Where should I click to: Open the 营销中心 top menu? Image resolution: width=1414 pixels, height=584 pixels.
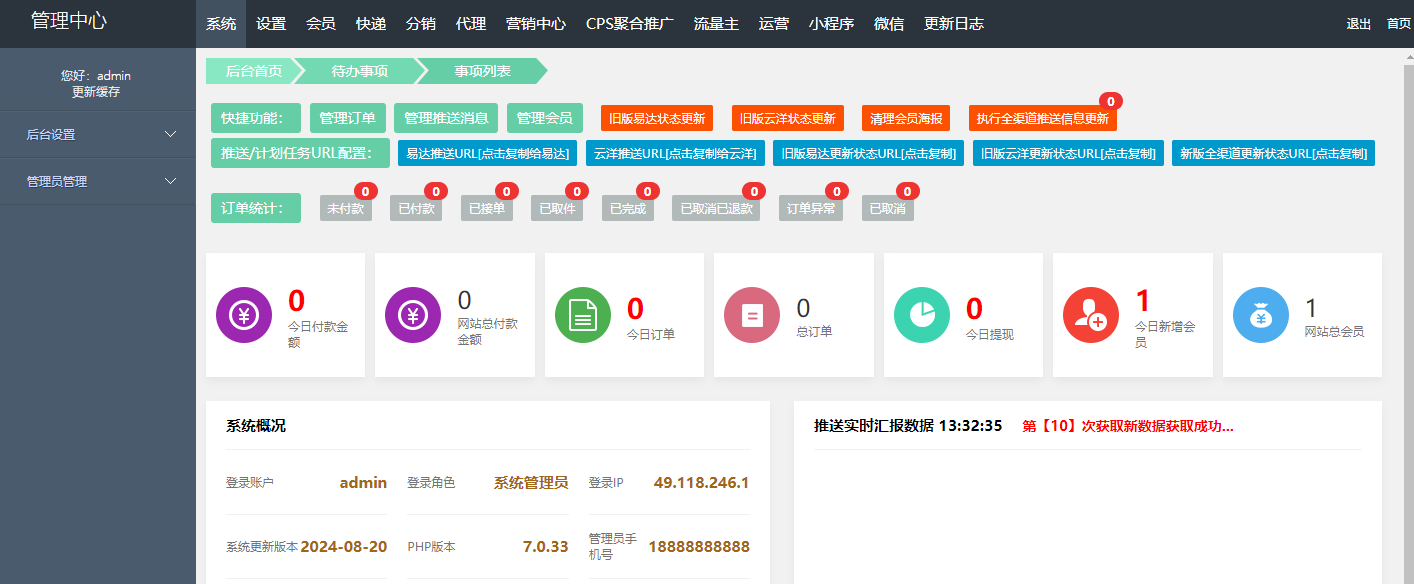pos(536,24)
